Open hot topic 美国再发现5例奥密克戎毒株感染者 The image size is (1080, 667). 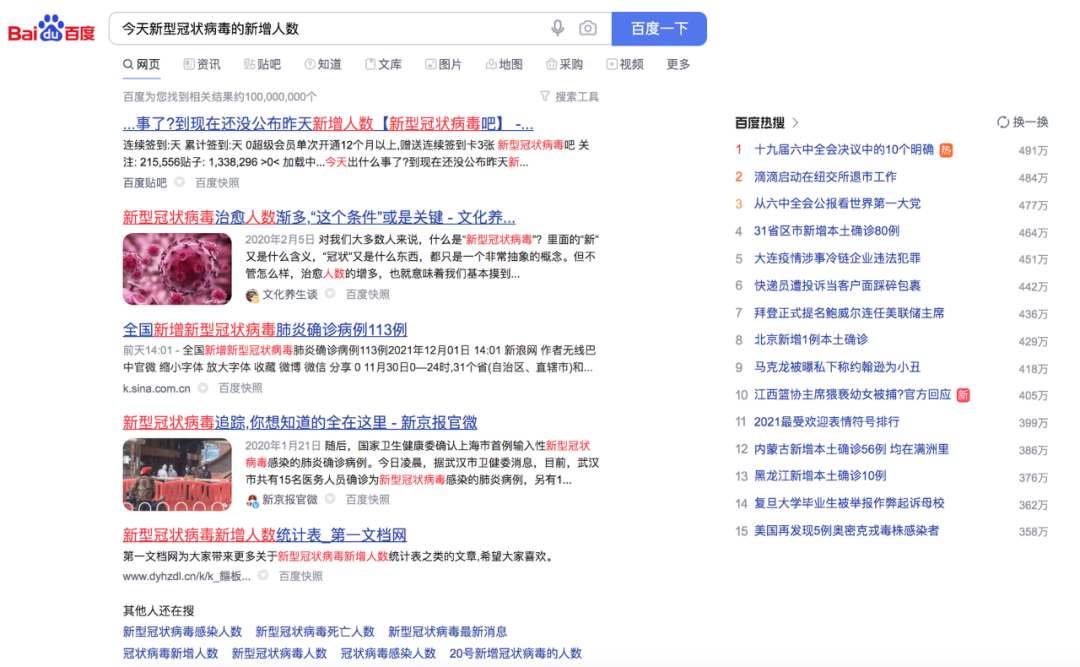point(847,531)
